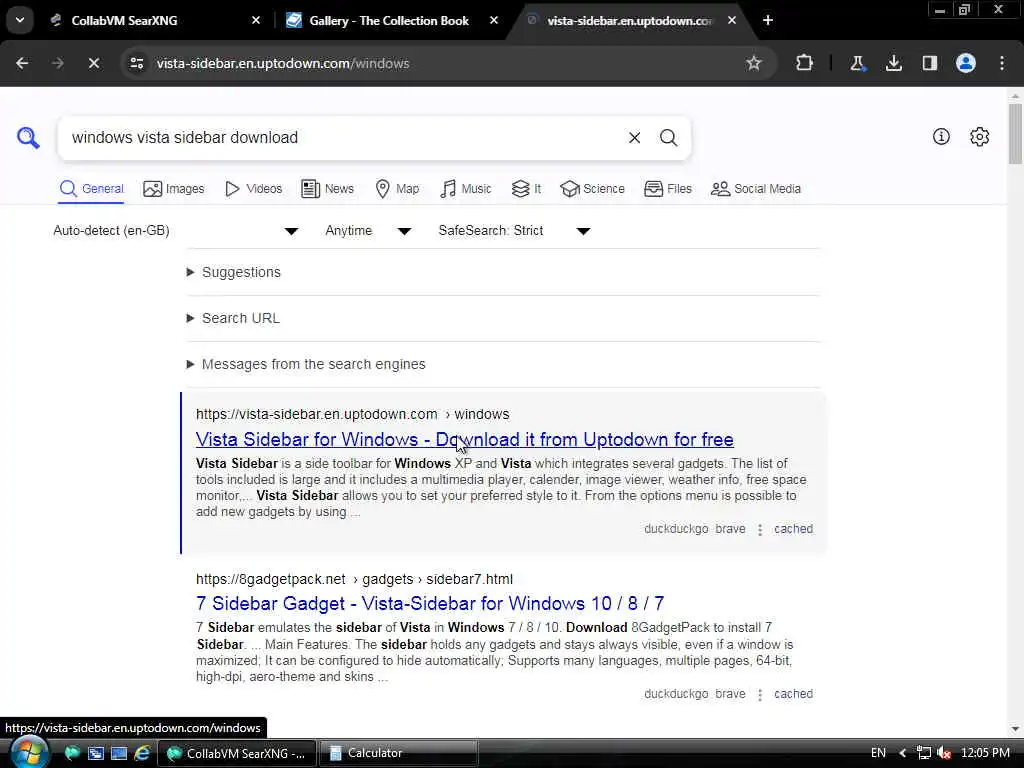
Task: Select the It search category
Action: pos(526,189)
